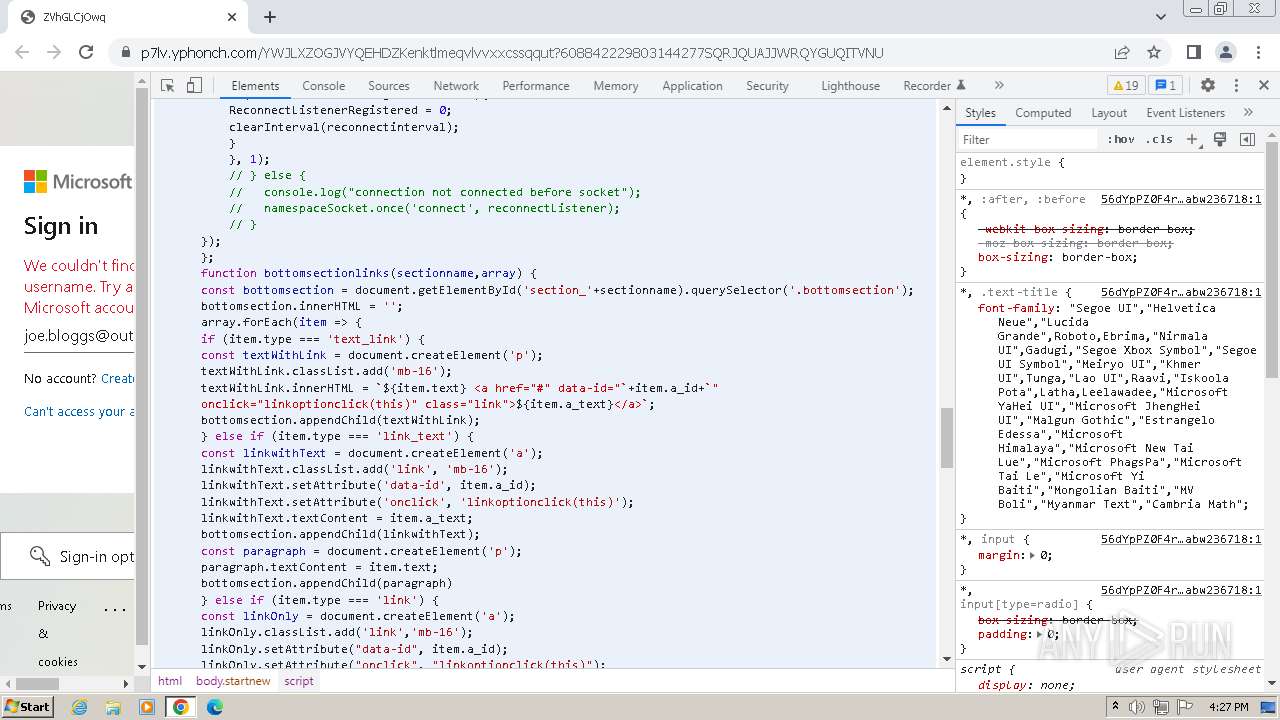Toggle the browser side panel icon
The width and height of the screenshot is (1280, 720).
(x=1193, y=53)
